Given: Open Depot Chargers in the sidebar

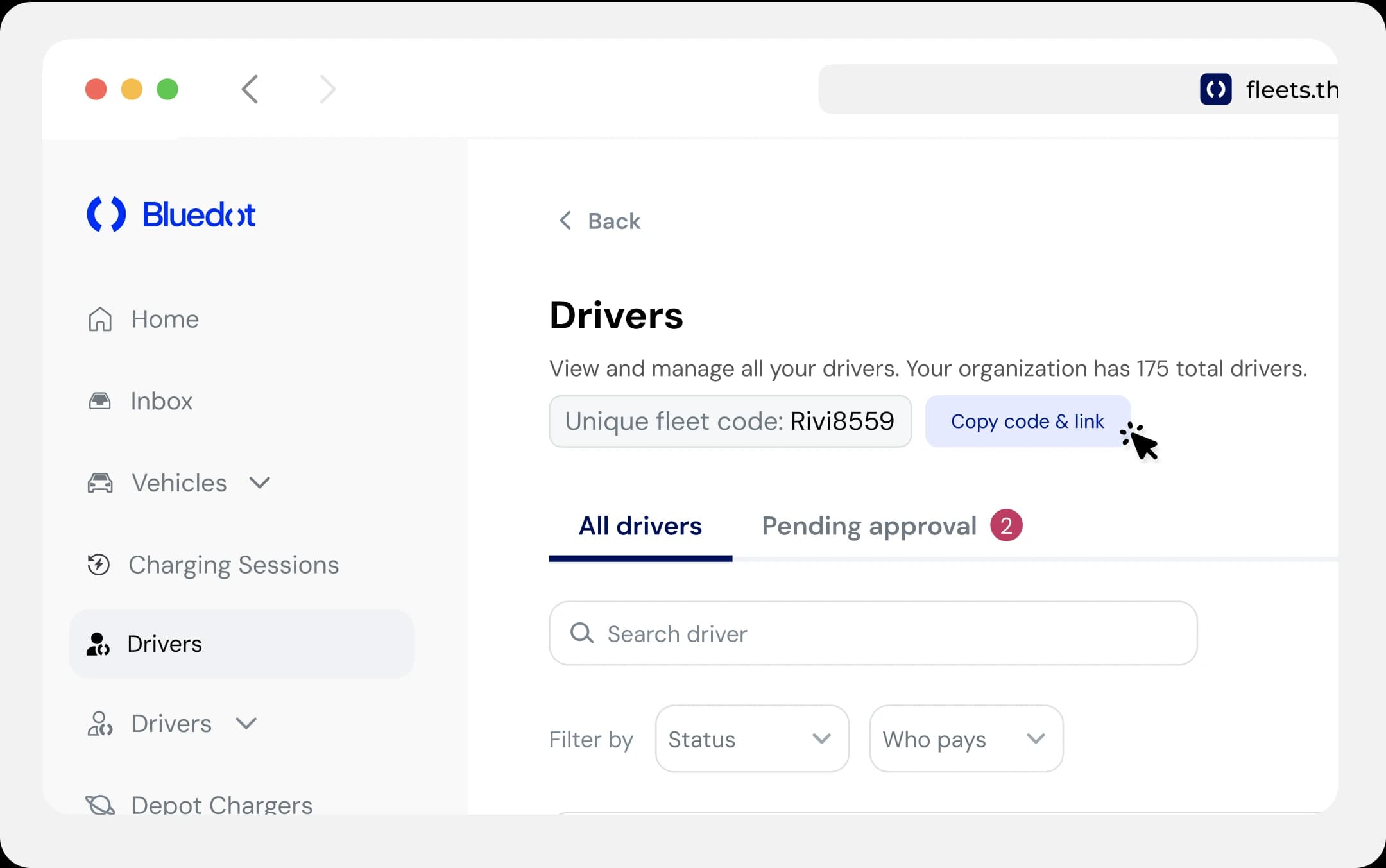Looking at the screenshot, I should pos(221,804).
